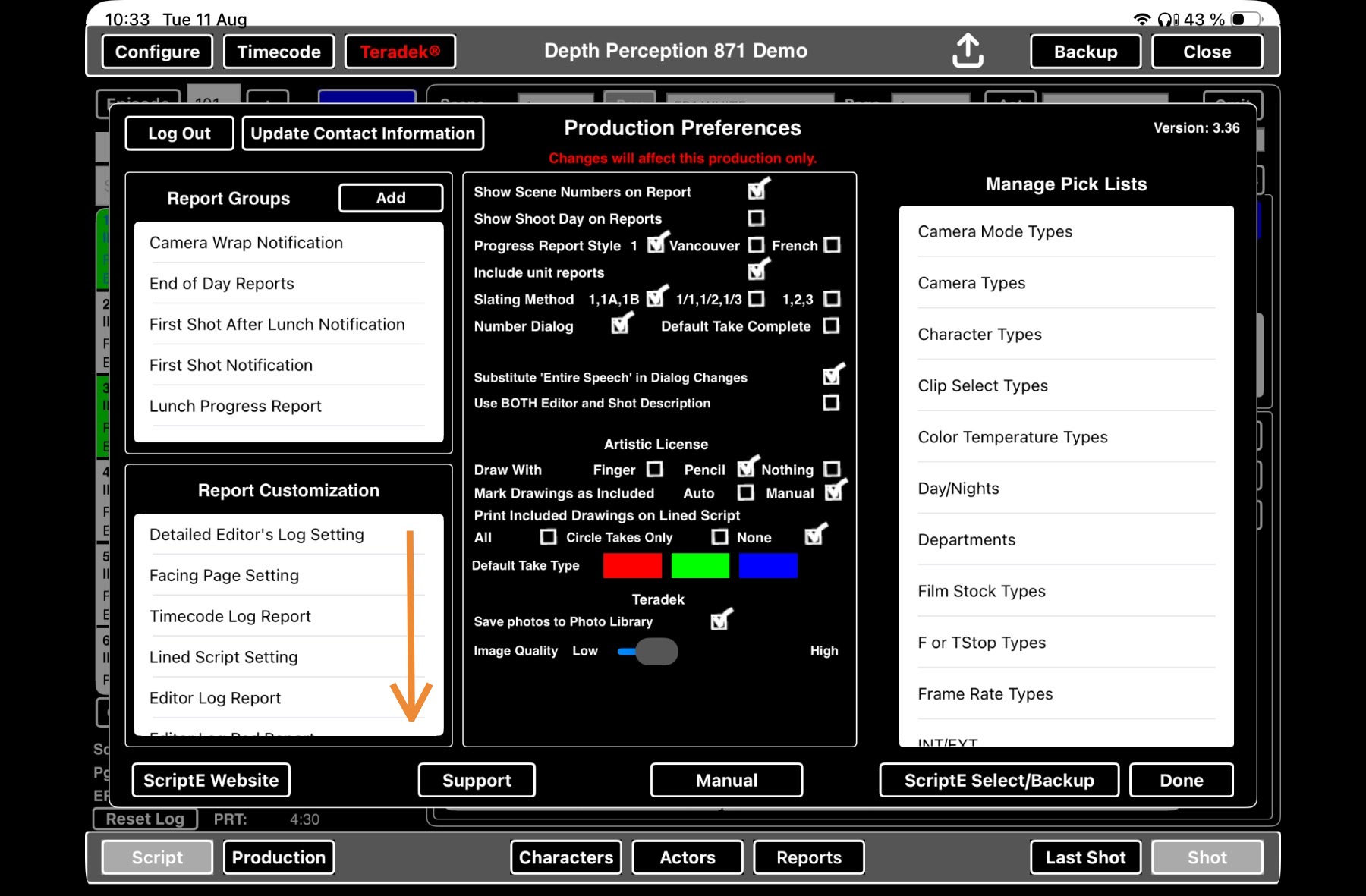The height and width of the screenshot is (896, 1366).
Task: Select Vancouver progress report style checkbox
Action: click(756, 245)
